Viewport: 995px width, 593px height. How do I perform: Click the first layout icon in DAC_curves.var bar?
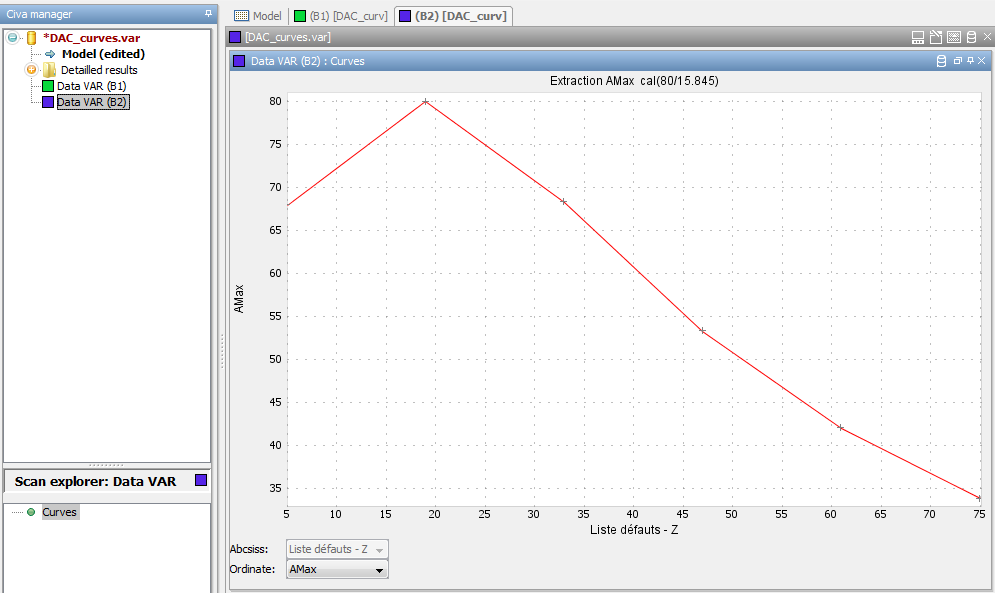(x=918, y=38)
